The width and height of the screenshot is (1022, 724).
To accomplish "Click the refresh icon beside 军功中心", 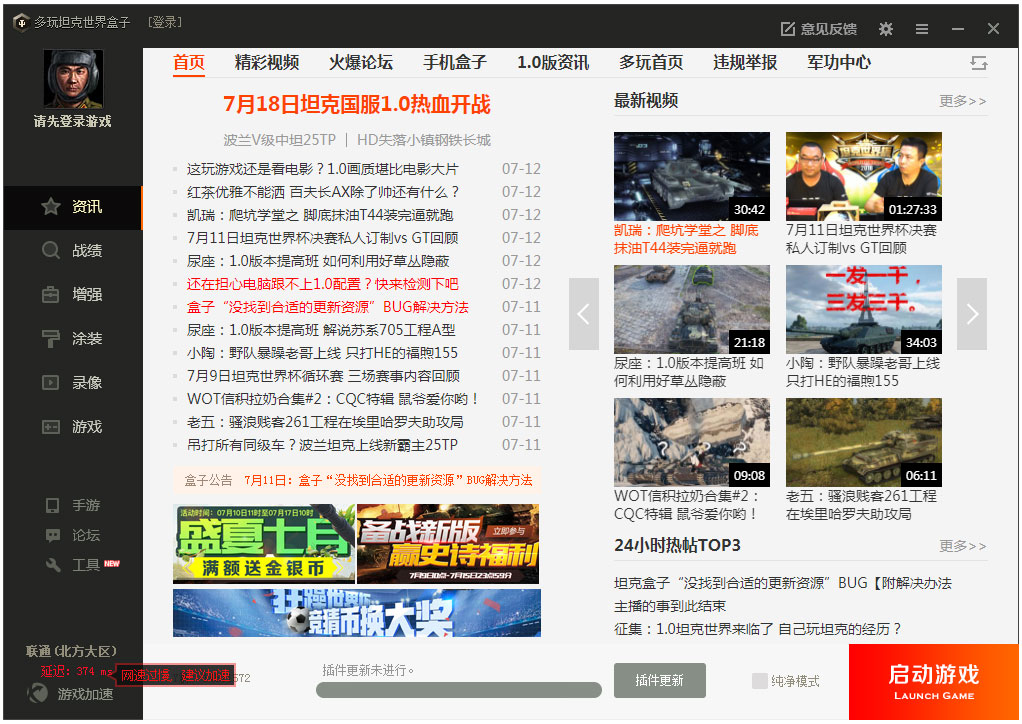I will coord(978,63).
